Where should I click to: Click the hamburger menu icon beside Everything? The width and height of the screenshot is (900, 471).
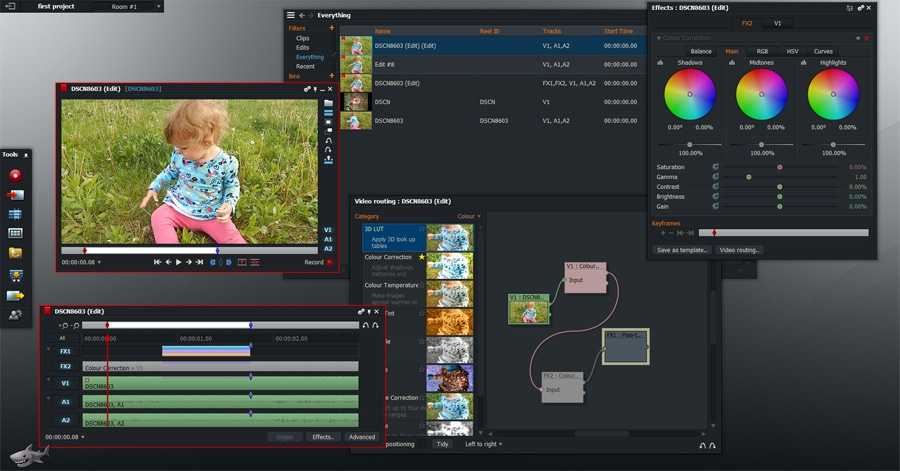coord(291,15)
